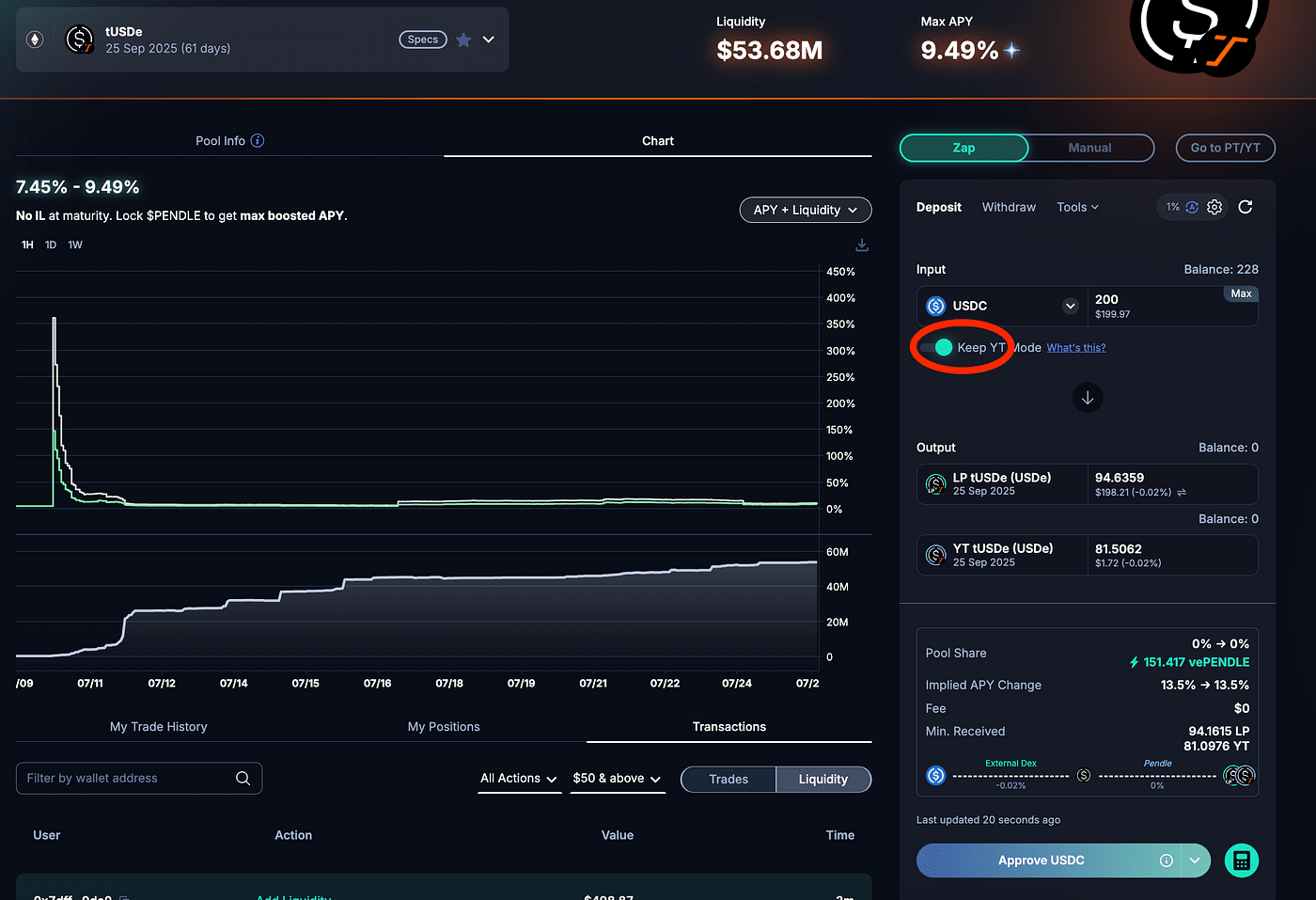This screenshot has width=1316, height=900.
Task: Click the USDC icon in the route diagram
Action: click(936, 775)
